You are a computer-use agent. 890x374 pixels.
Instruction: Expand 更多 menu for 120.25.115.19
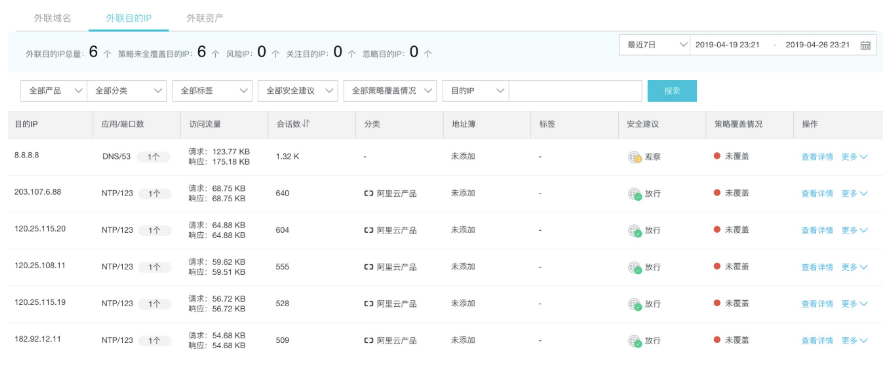click(854, 304)
